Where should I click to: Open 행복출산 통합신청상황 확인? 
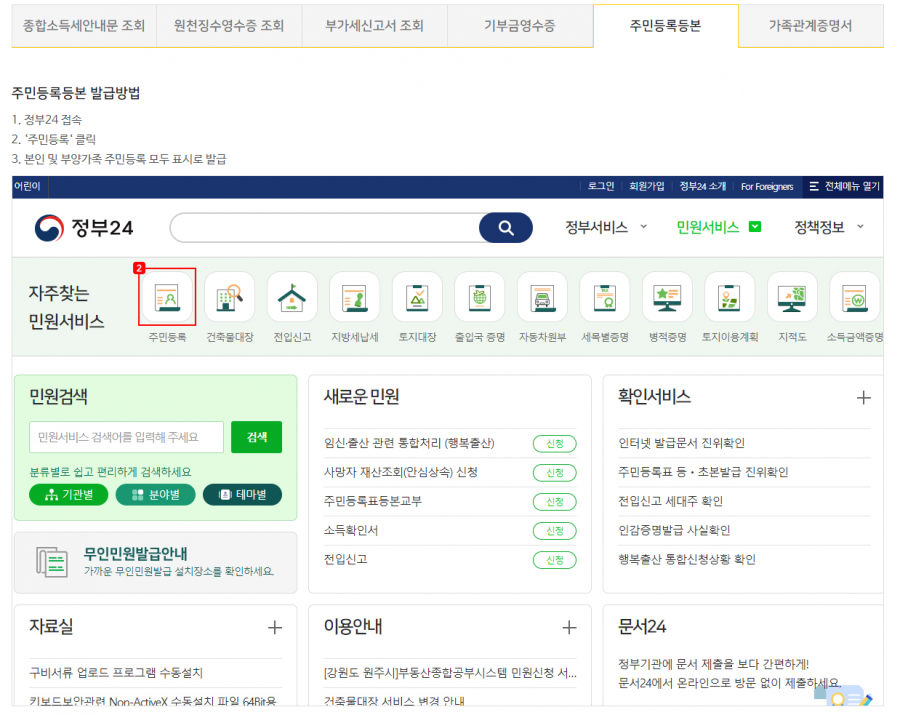coord(686,559)
